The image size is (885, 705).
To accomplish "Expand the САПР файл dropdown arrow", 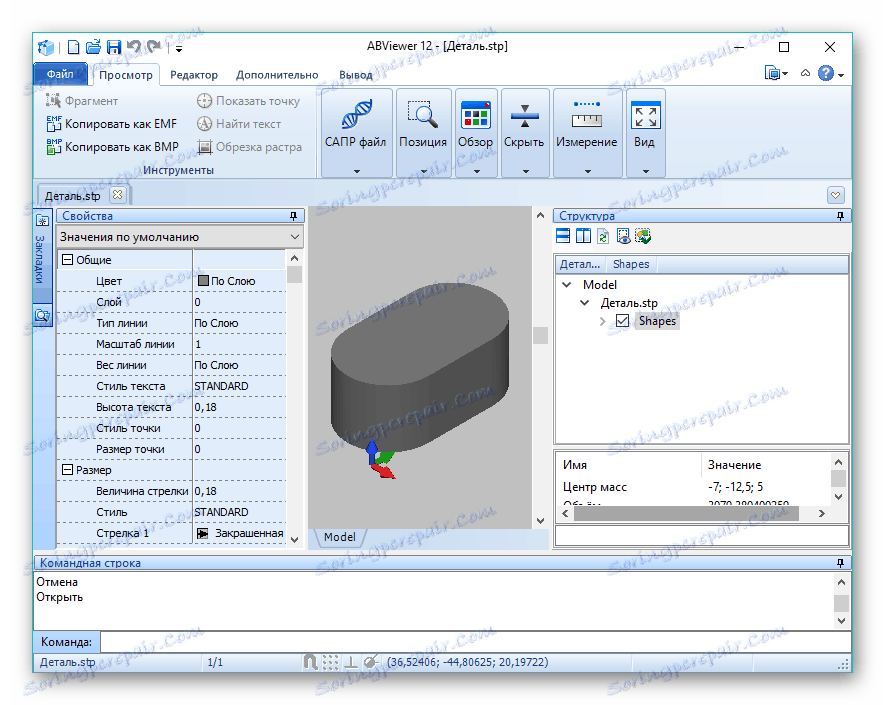I will coord(357,170).
